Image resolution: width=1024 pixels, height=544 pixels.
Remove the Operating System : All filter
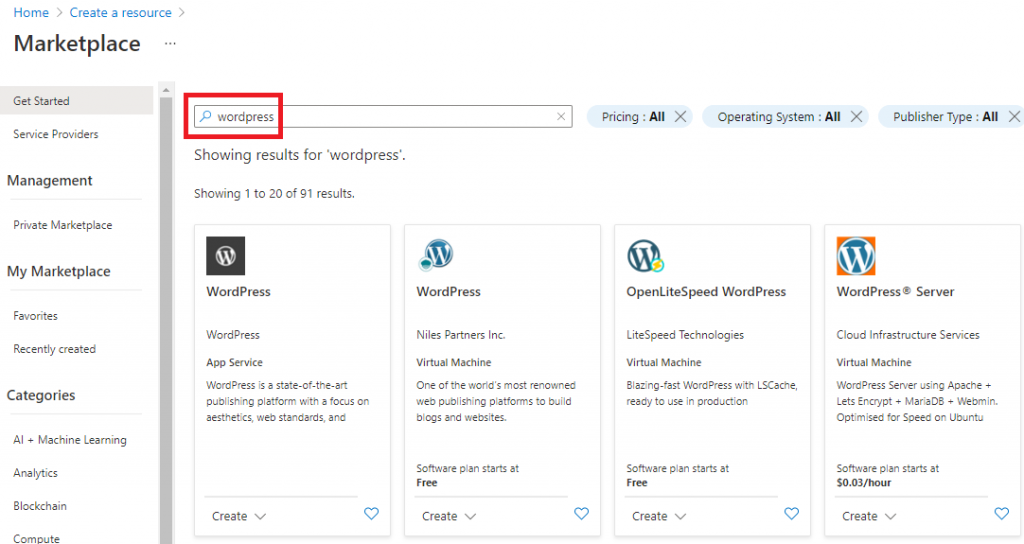point(856,116)
